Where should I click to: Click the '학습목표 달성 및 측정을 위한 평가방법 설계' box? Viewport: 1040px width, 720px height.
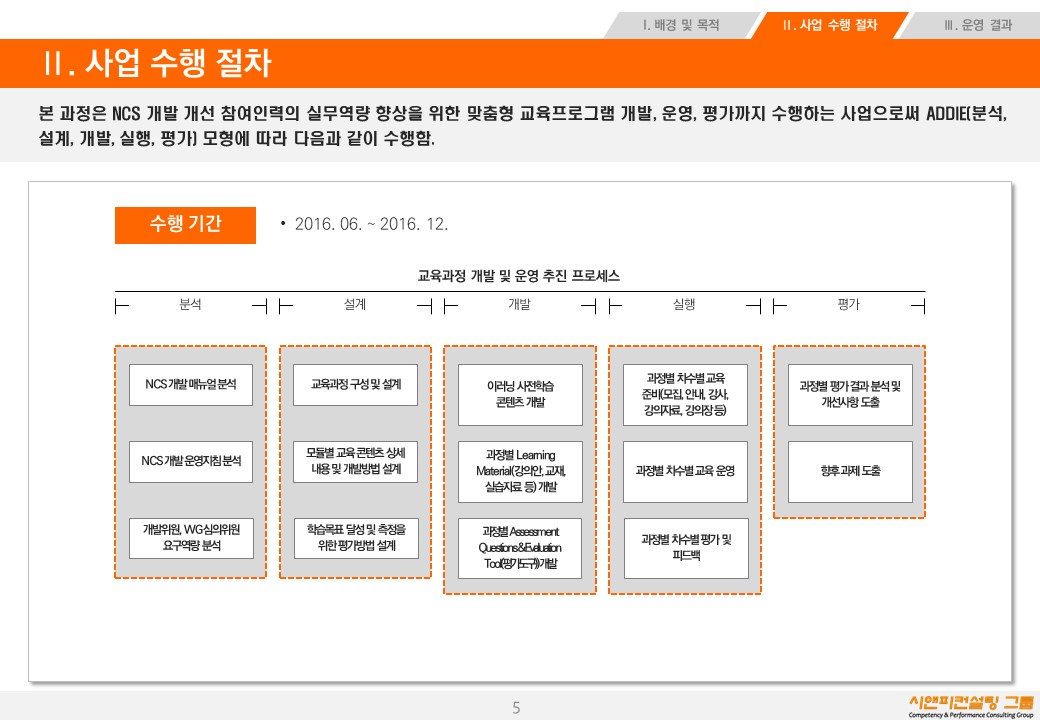click(x=356, y=538)
